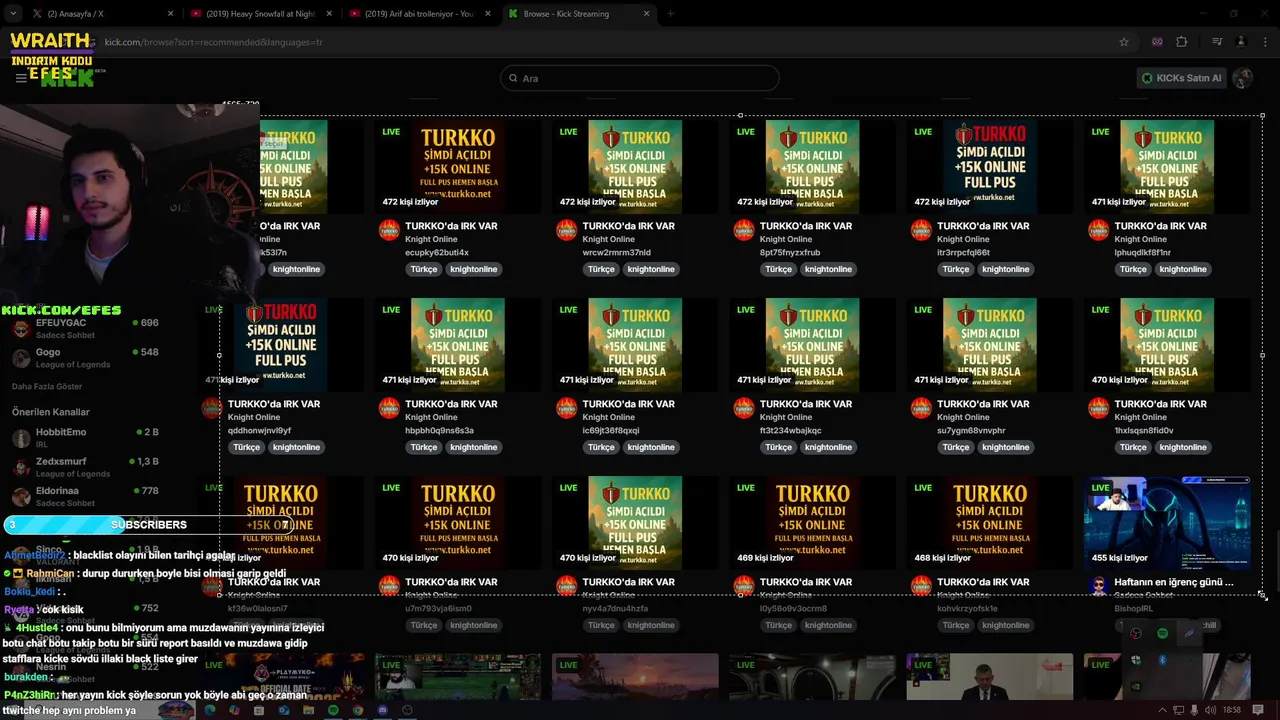Focus the Ara search field

(x=640, y=78)
